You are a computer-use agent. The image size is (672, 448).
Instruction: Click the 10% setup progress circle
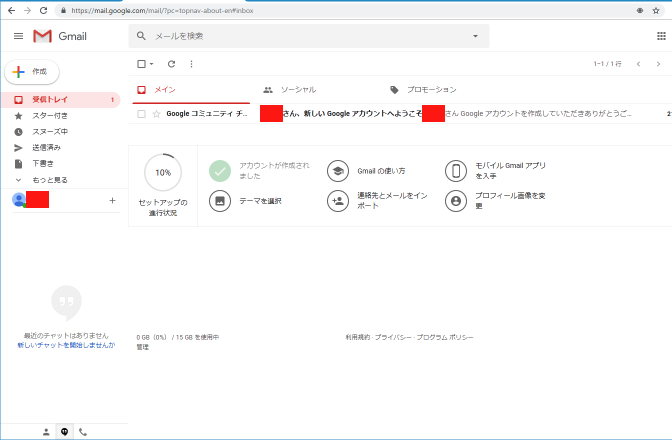tap(163, 172)
